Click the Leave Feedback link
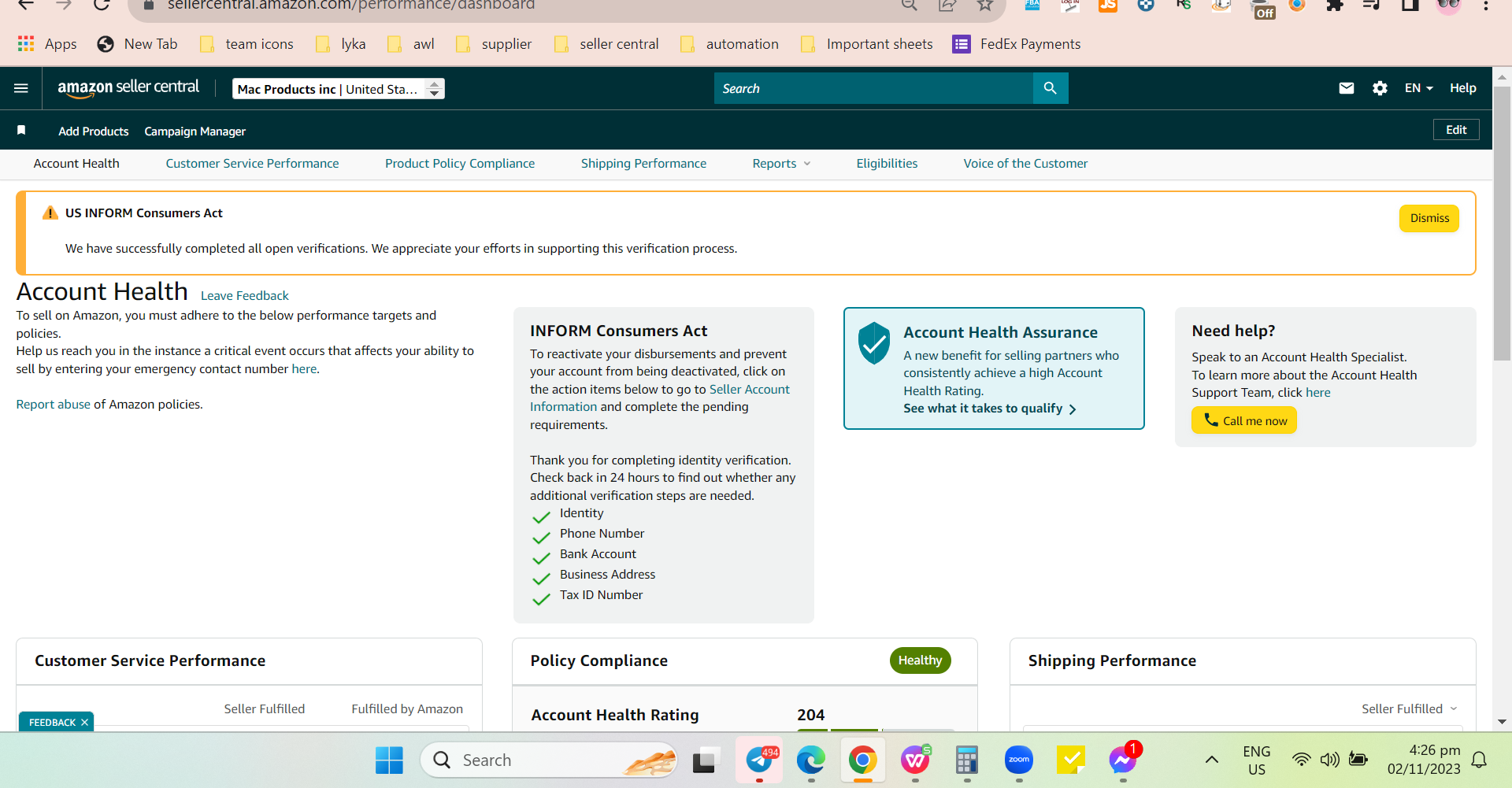The image size is (1512, 788). click(x=245, y=296)
